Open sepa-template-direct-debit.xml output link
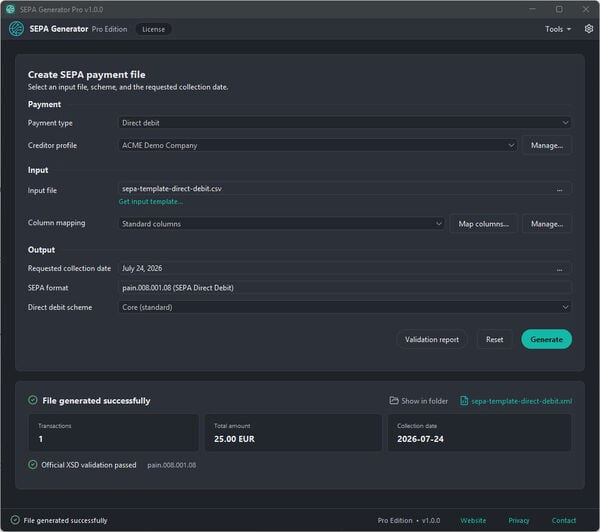Image resolution: width=600 pixels, height=532 pixels. click(x=521, y=401)
